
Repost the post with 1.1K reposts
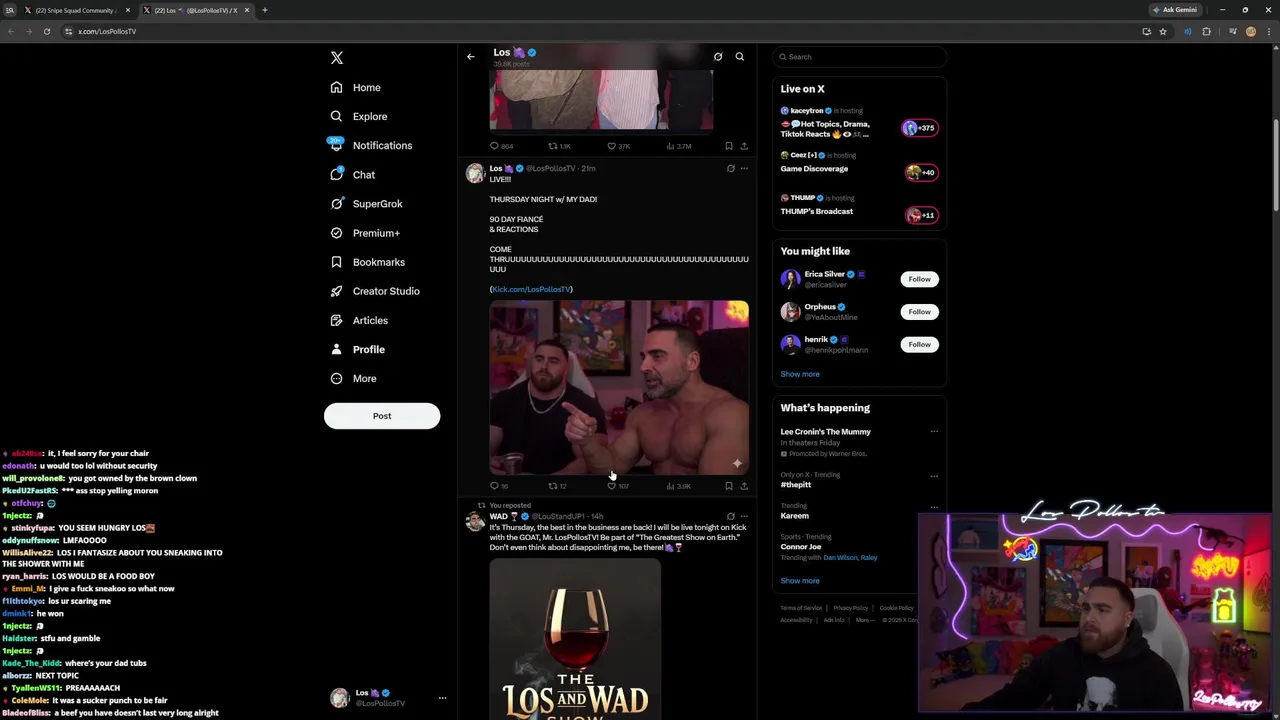(x=559, y=146)
